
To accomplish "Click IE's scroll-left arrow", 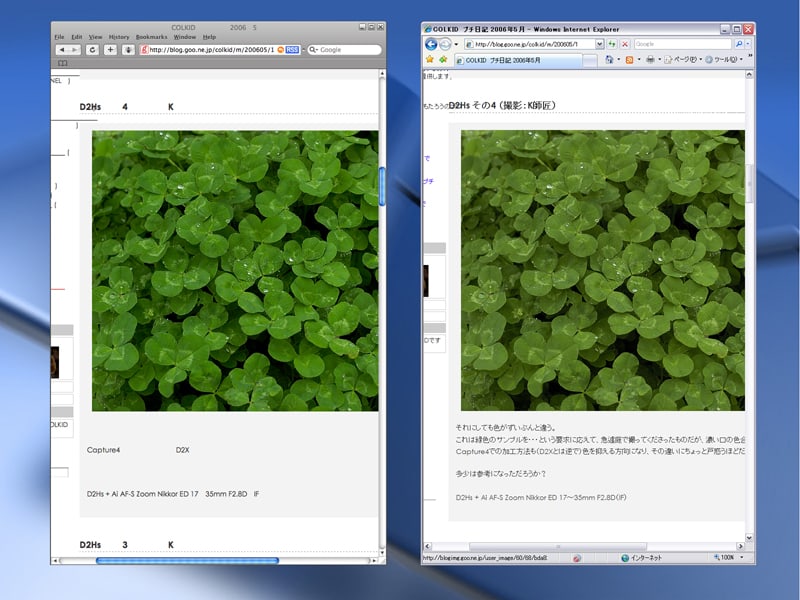I will [428, 546].
